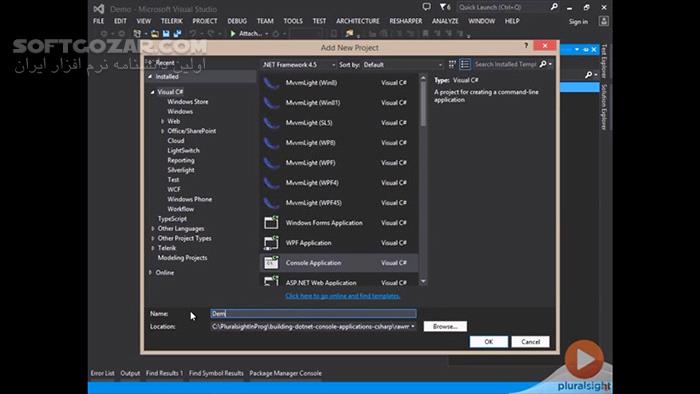Open the feedback speech bubble icon
Viewport: 700px width, 394px height.
click(427, 7)
